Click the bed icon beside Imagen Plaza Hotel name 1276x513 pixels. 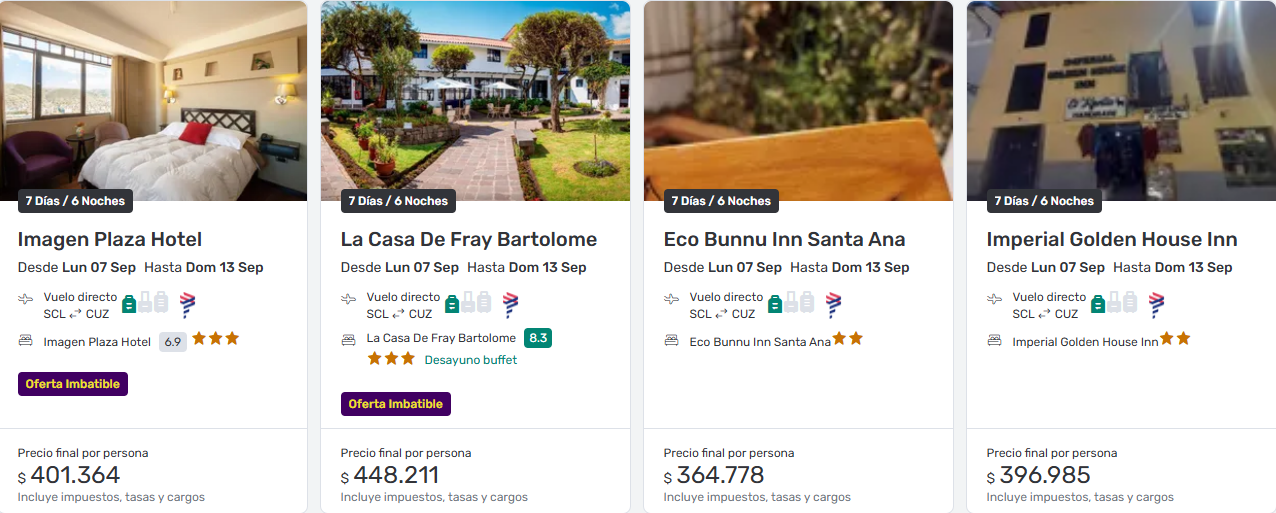click(26, 341)
